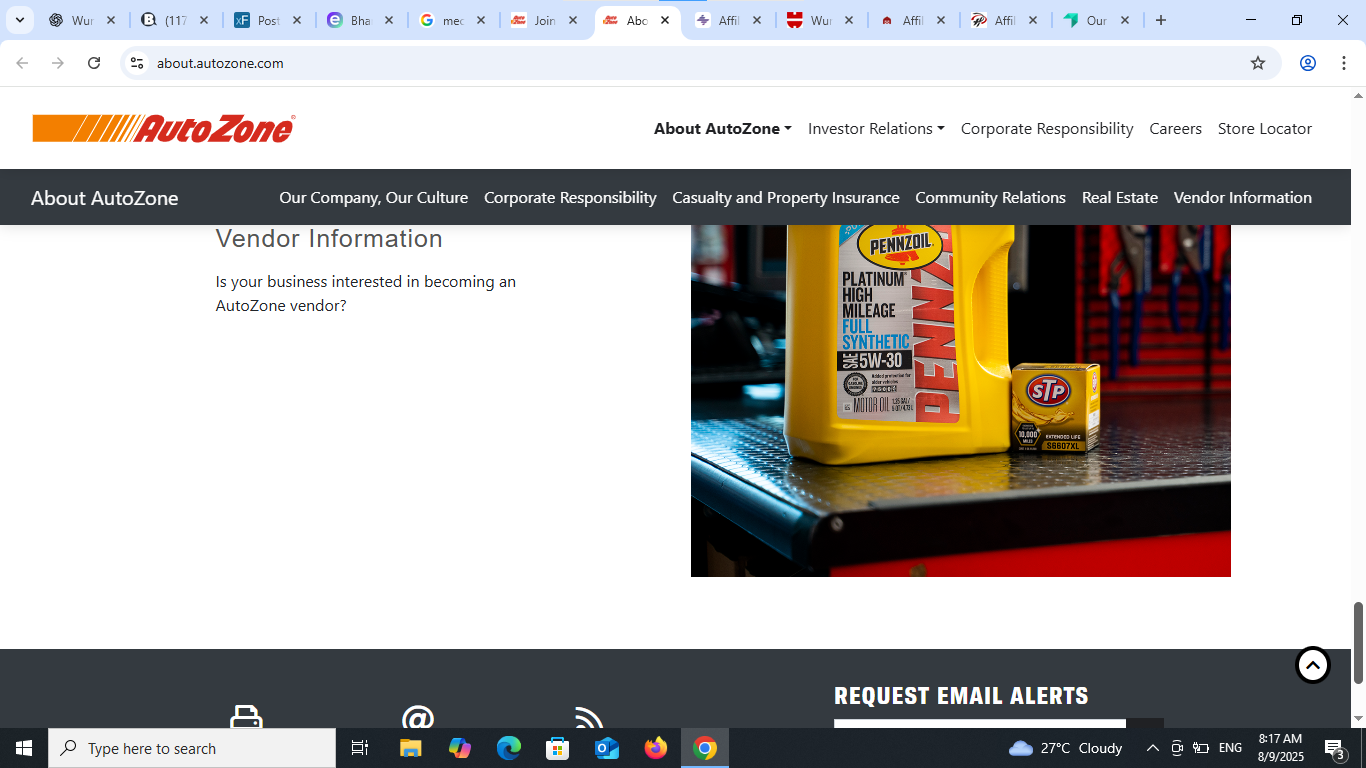The height and width of the screenshot is (768, 1366).
Task: Open the Chrome profile icon
Action: pyautogui.click(x=1307, y=63)
